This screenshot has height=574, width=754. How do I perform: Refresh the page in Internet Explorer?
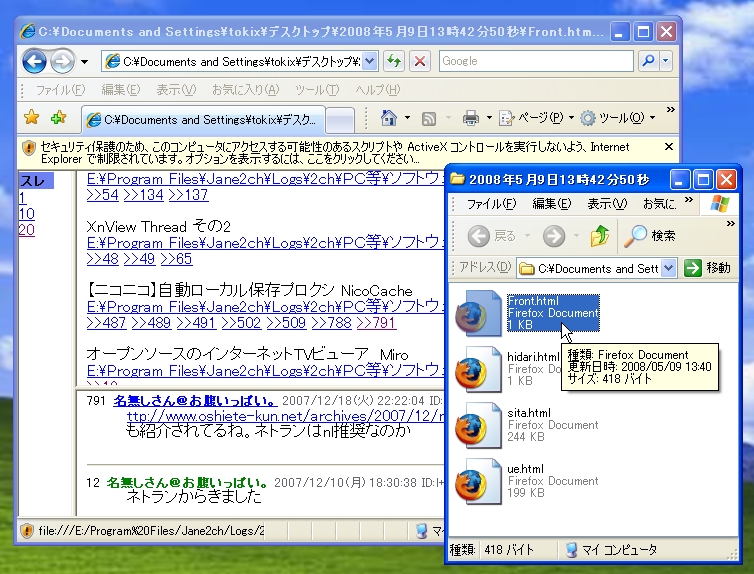pyautogui.click(x=394, y=61)
